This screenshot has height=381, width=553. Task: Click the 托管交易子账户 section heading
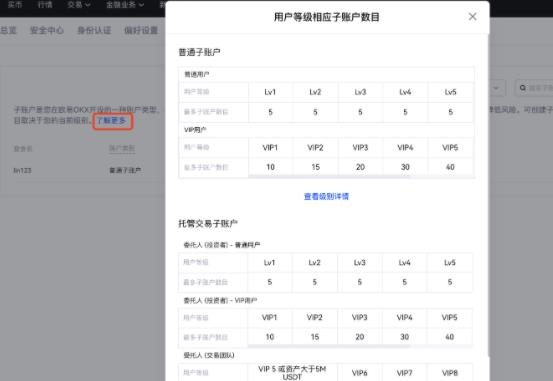(208, 224)
